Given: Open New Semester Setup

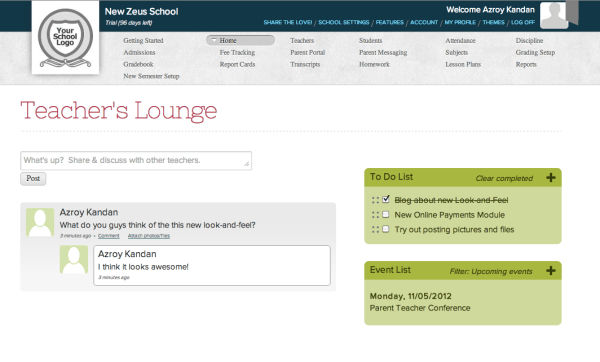Looking at the screenshot, I should pos(151,76).
